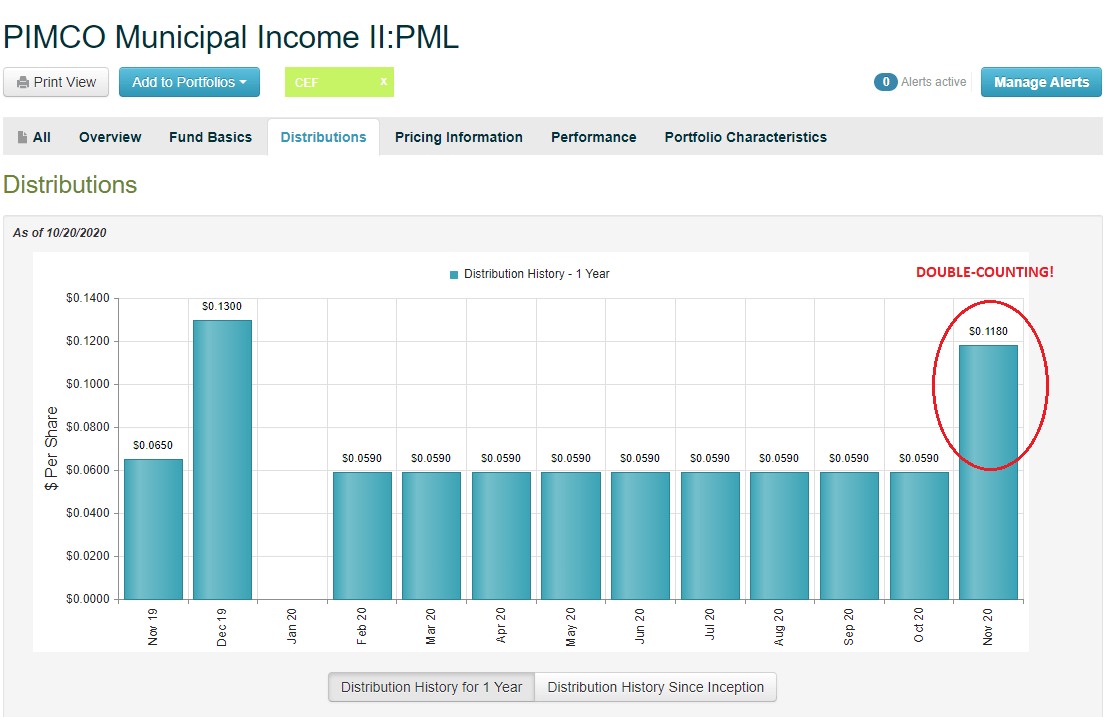Switch to Portfolio Characteristics tab
This screenshot has height=717, width=1114.
(745, 137)
